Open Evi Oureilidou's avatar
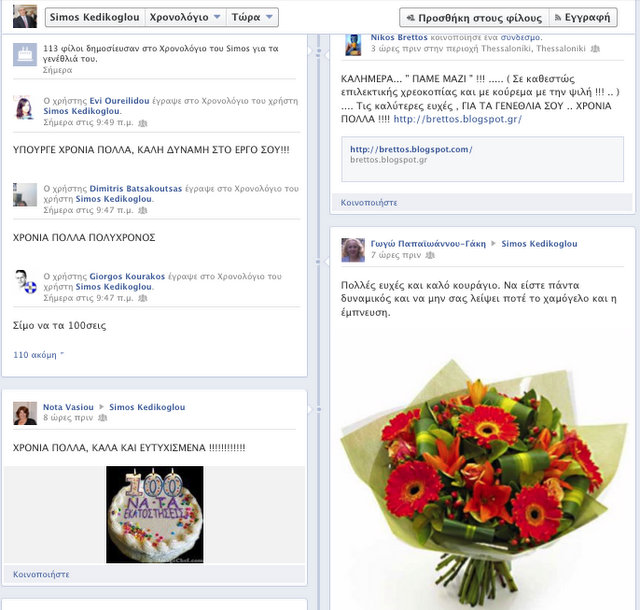 [x=25, y=108]
